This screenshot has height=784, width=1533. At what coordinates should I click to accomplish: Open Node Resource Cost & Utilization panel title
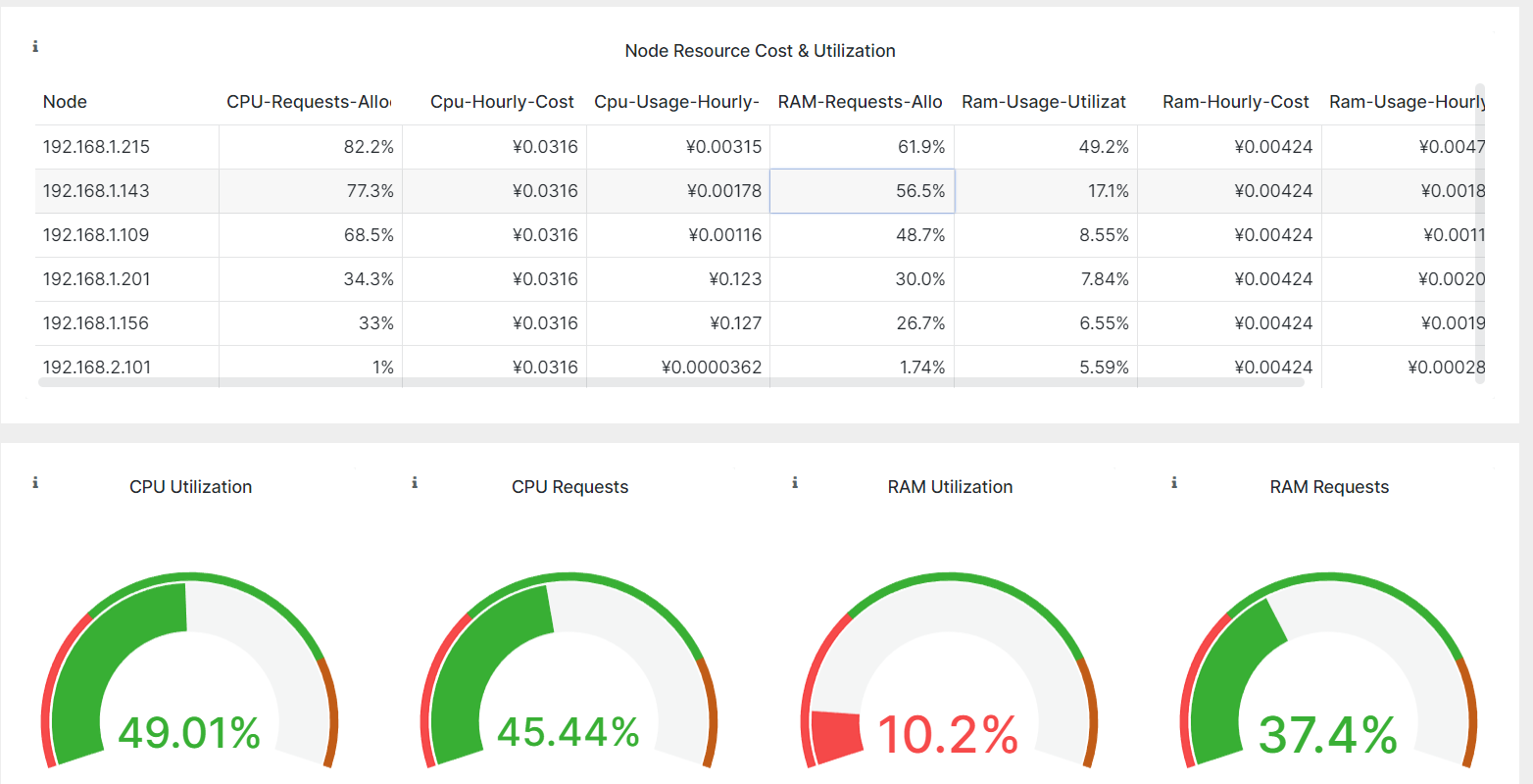coord(761,51)
